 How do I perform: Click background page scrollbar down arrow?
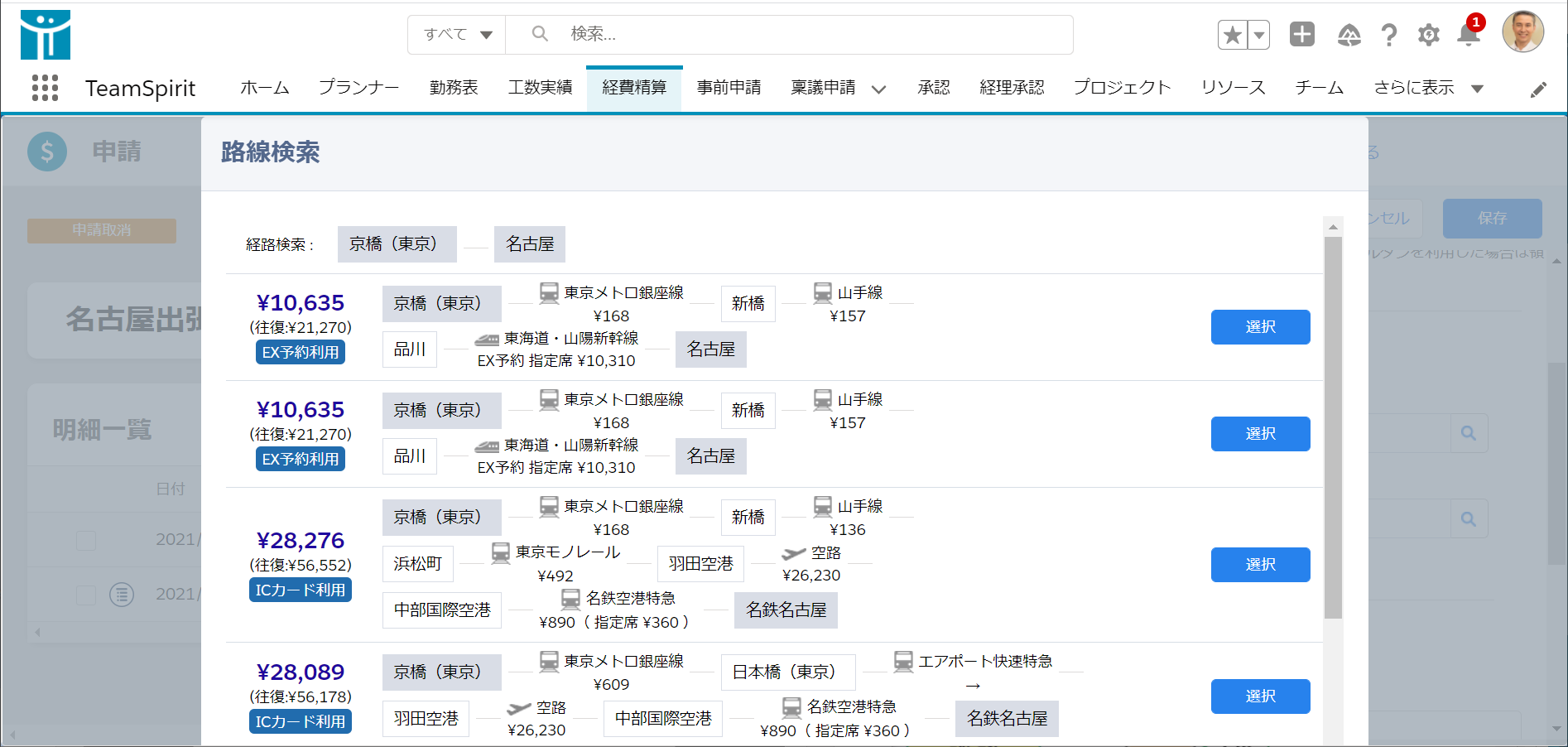click(x=1556, y=730)
